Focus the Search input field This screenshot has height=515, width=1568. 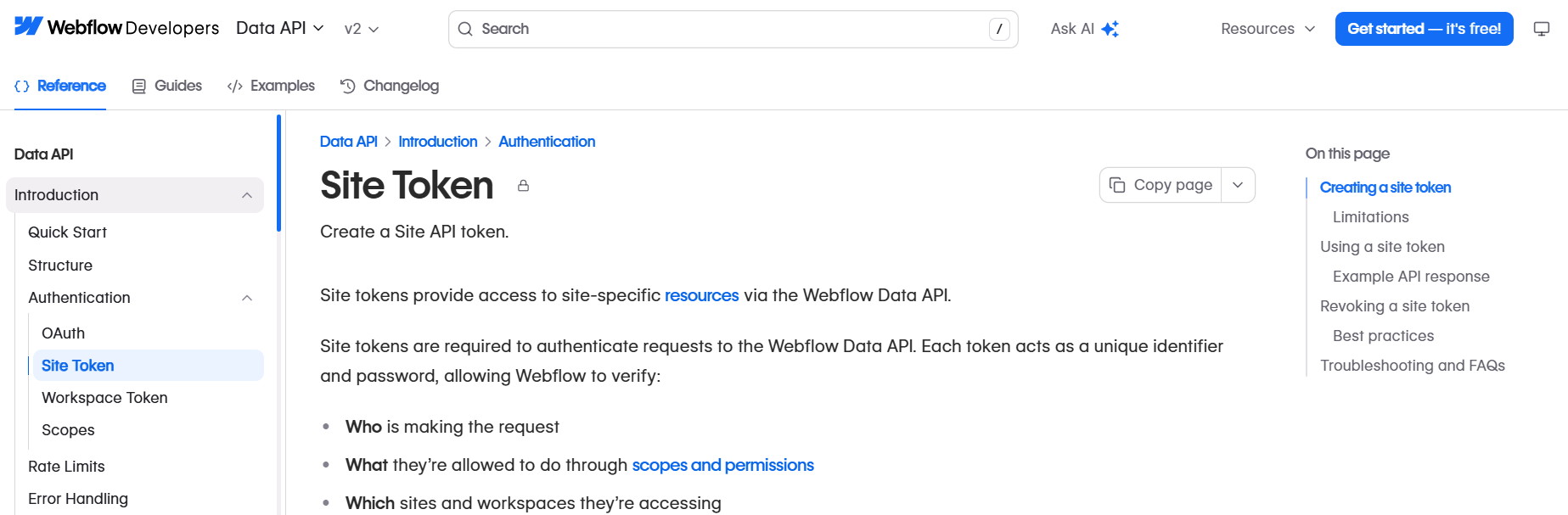pyautogui.click(x=733, y=29)
